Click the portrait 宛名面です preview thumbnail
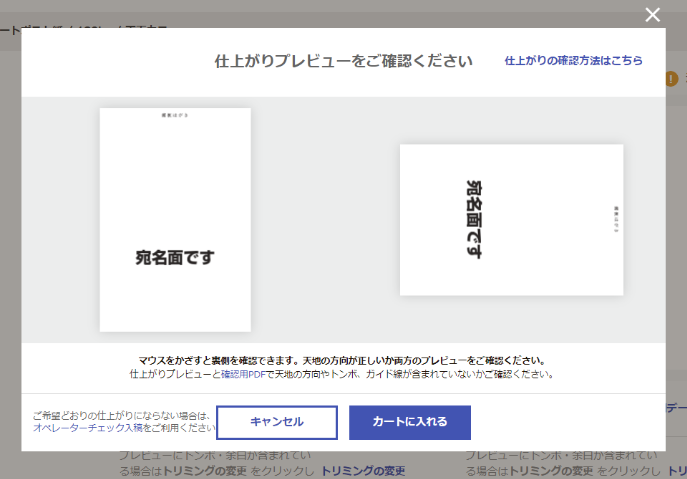This screenshot has height=479, width=687. (x=175, y=220)
